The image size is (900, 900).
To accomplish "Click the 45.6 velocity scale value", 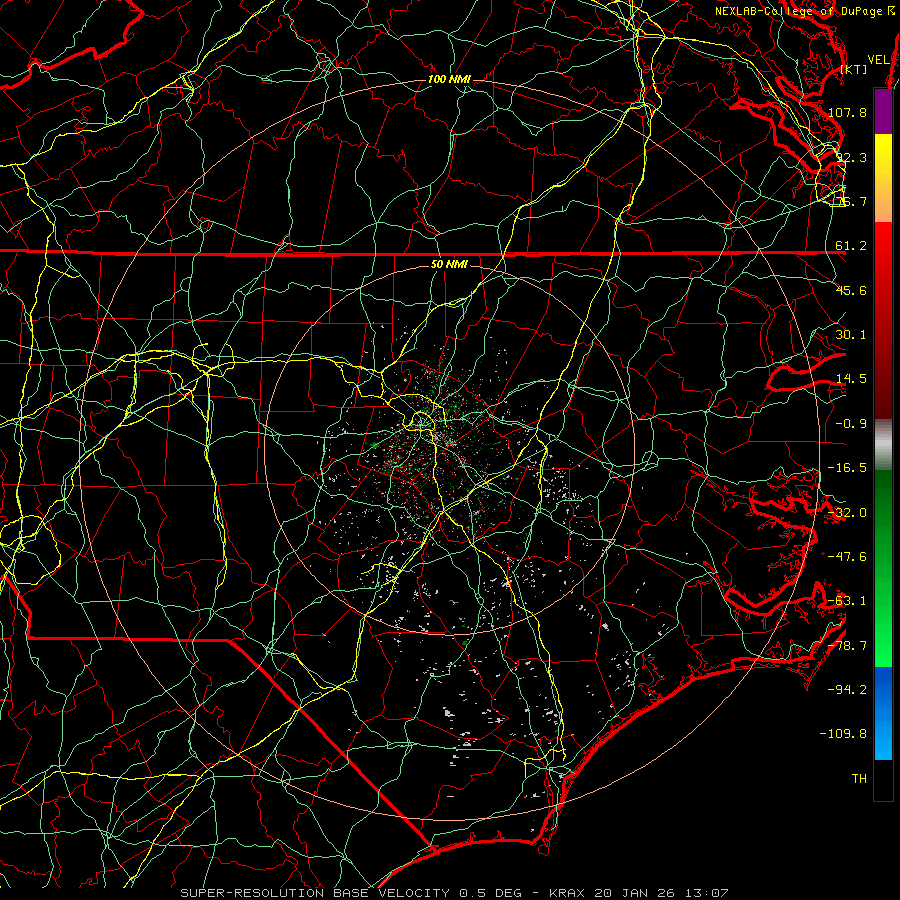I will (x=851, y=290).
